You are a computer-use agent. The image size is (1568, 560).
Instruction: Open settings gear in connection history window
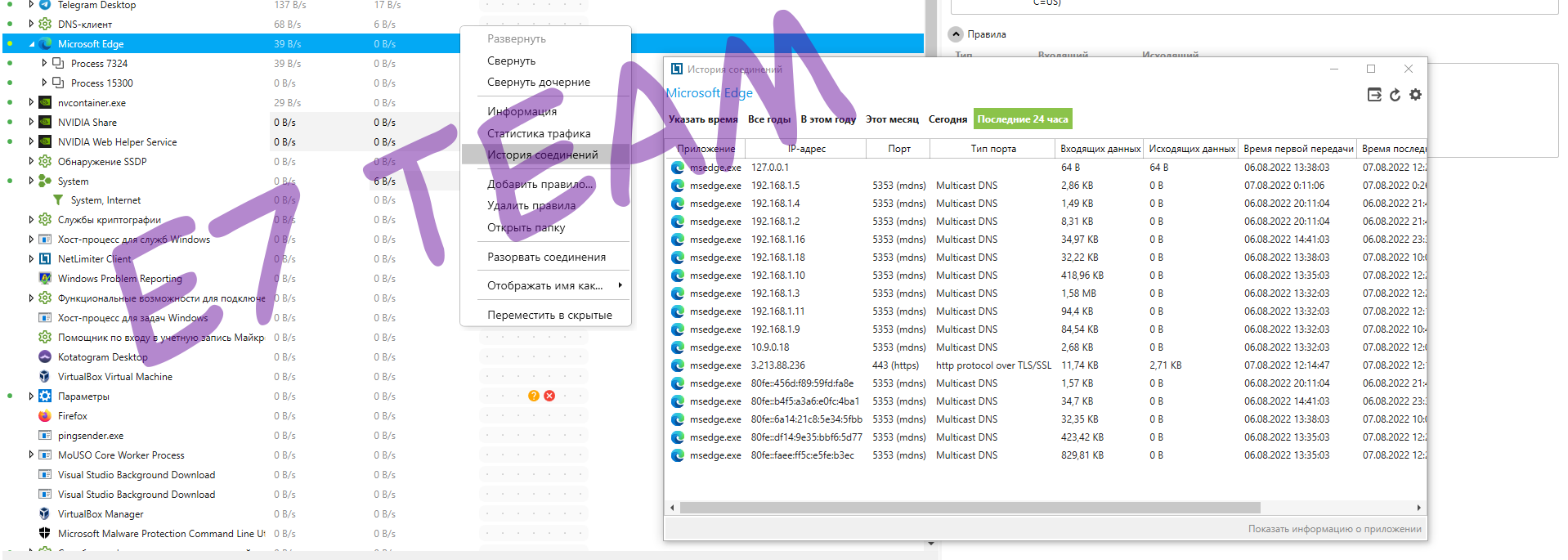(x=1415, y=95)
